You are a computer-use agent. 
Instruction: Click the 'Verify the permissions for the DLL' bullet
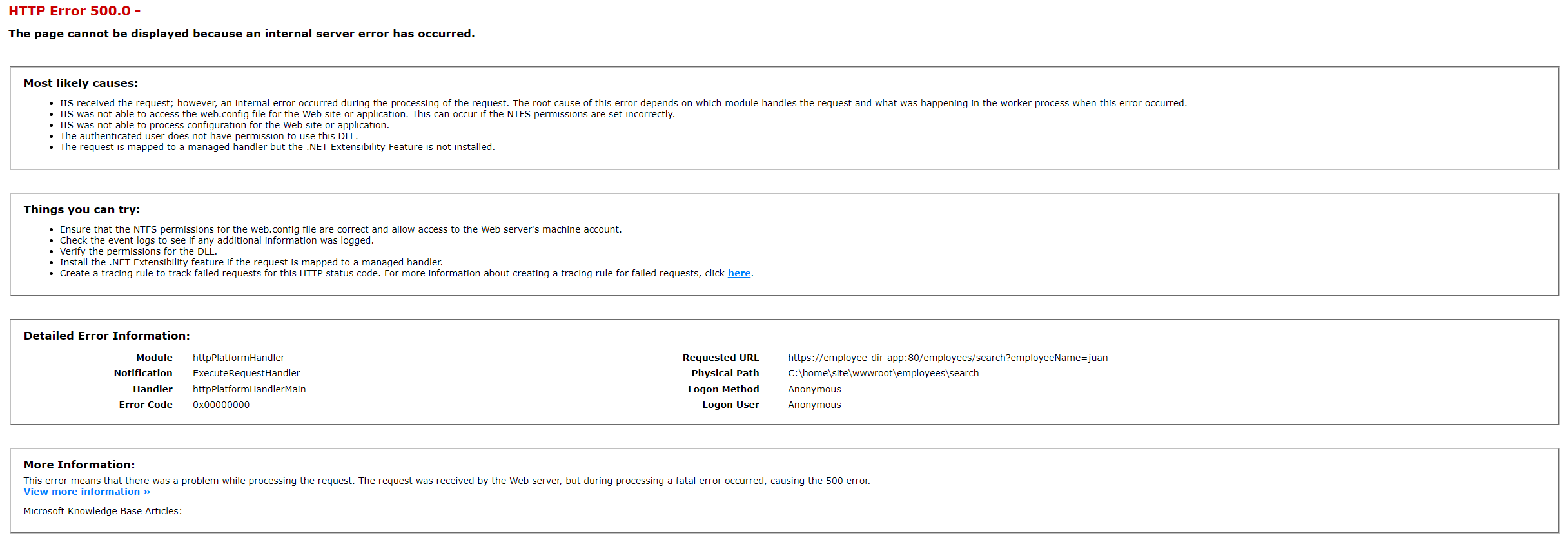pos(139,251)
